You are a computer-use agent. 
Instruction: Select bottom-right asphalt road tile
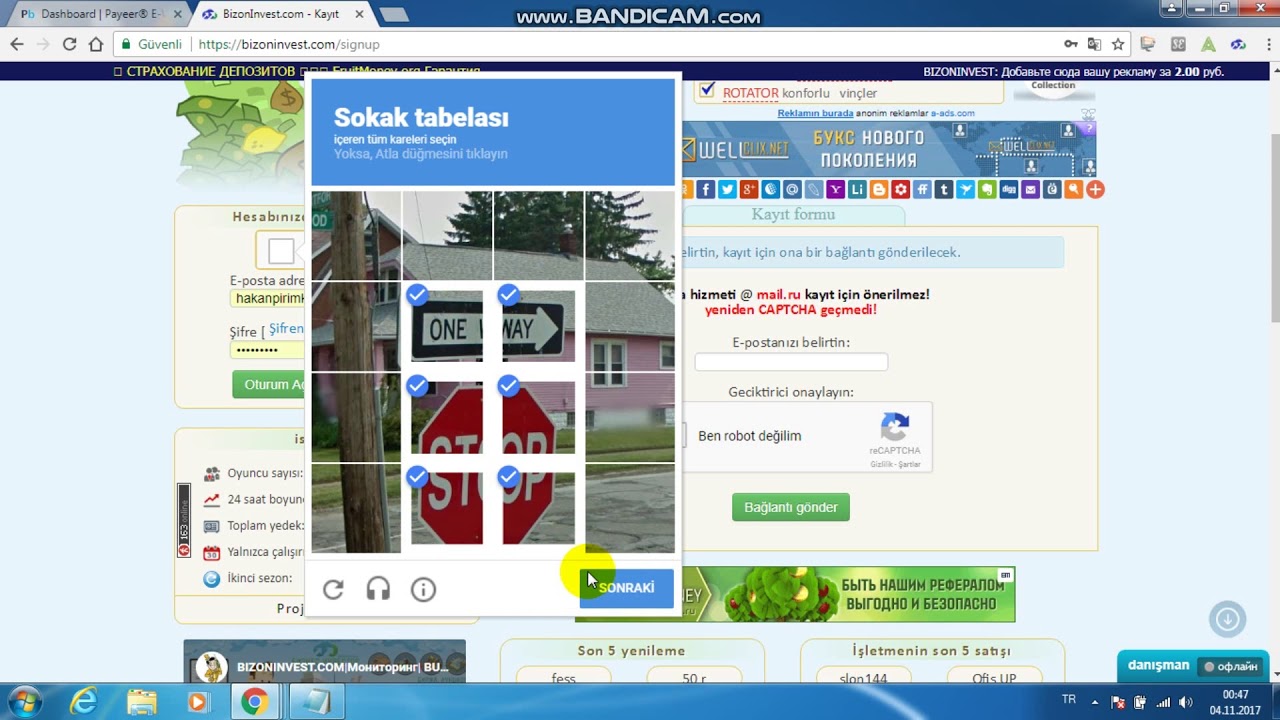point(630,509)
